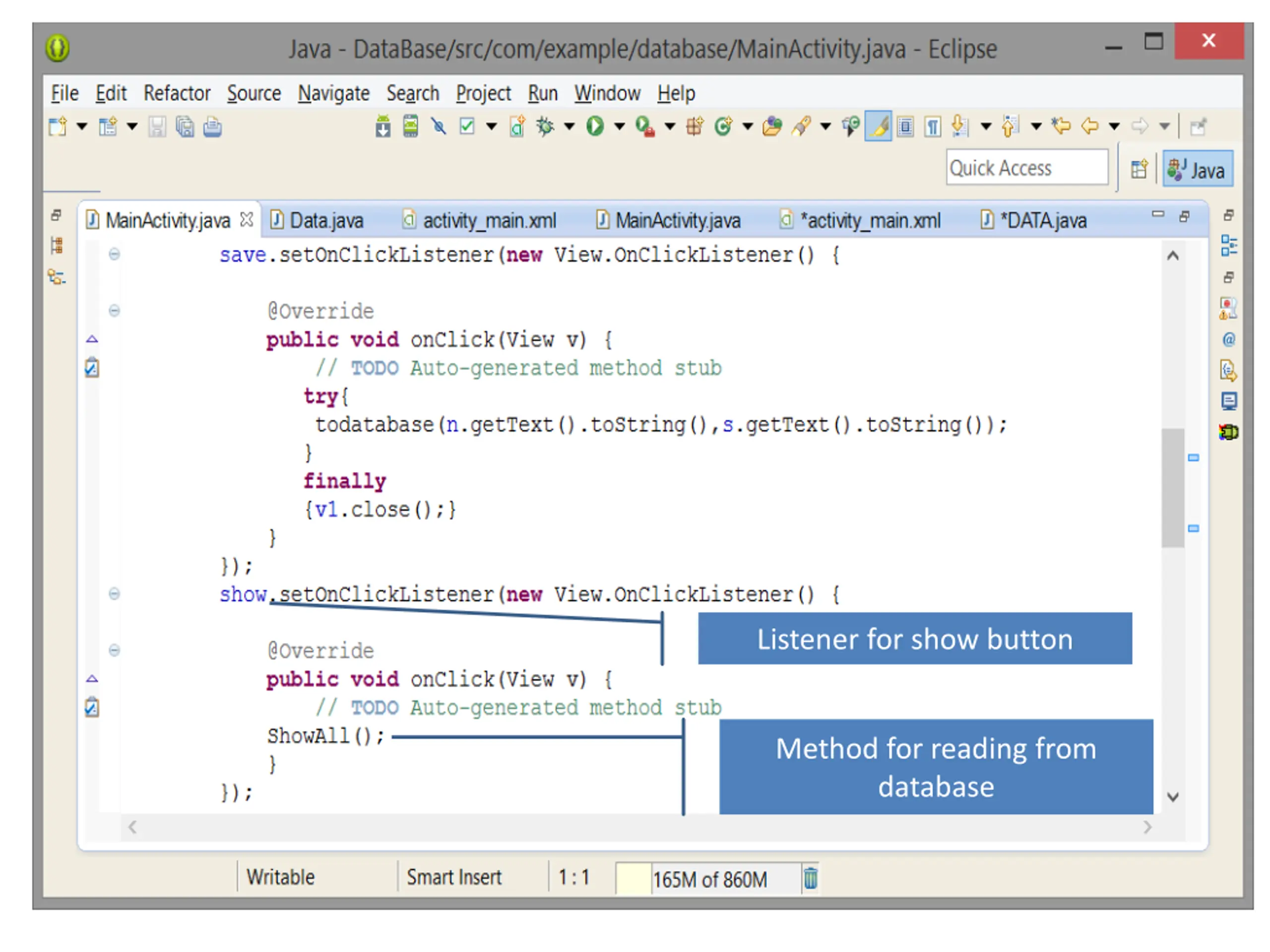Minimize the editor area

point(1158,215)
